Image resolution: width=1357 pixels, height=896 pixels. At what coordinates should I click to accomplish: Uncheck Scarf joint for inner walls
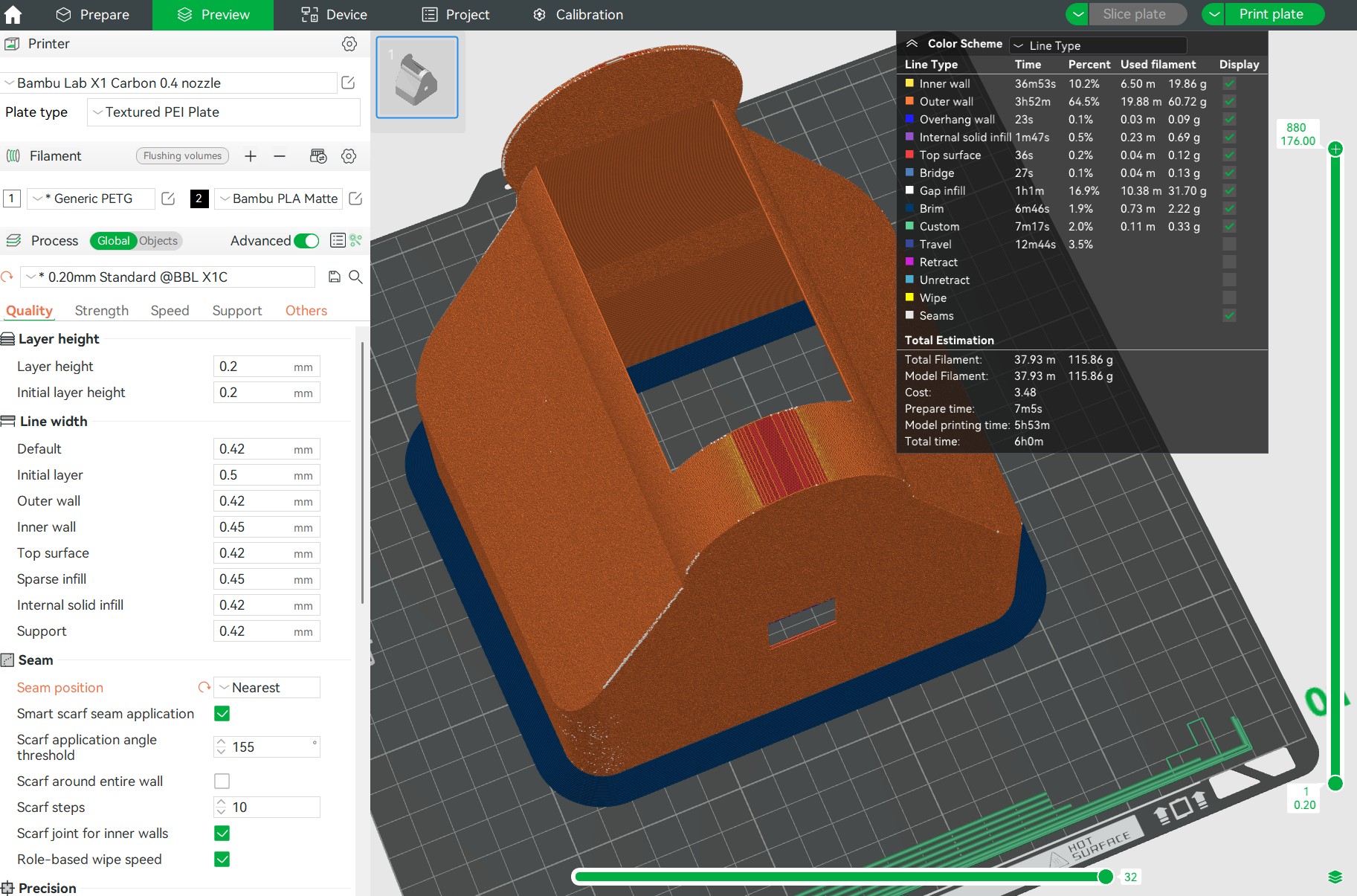(222, 834)
